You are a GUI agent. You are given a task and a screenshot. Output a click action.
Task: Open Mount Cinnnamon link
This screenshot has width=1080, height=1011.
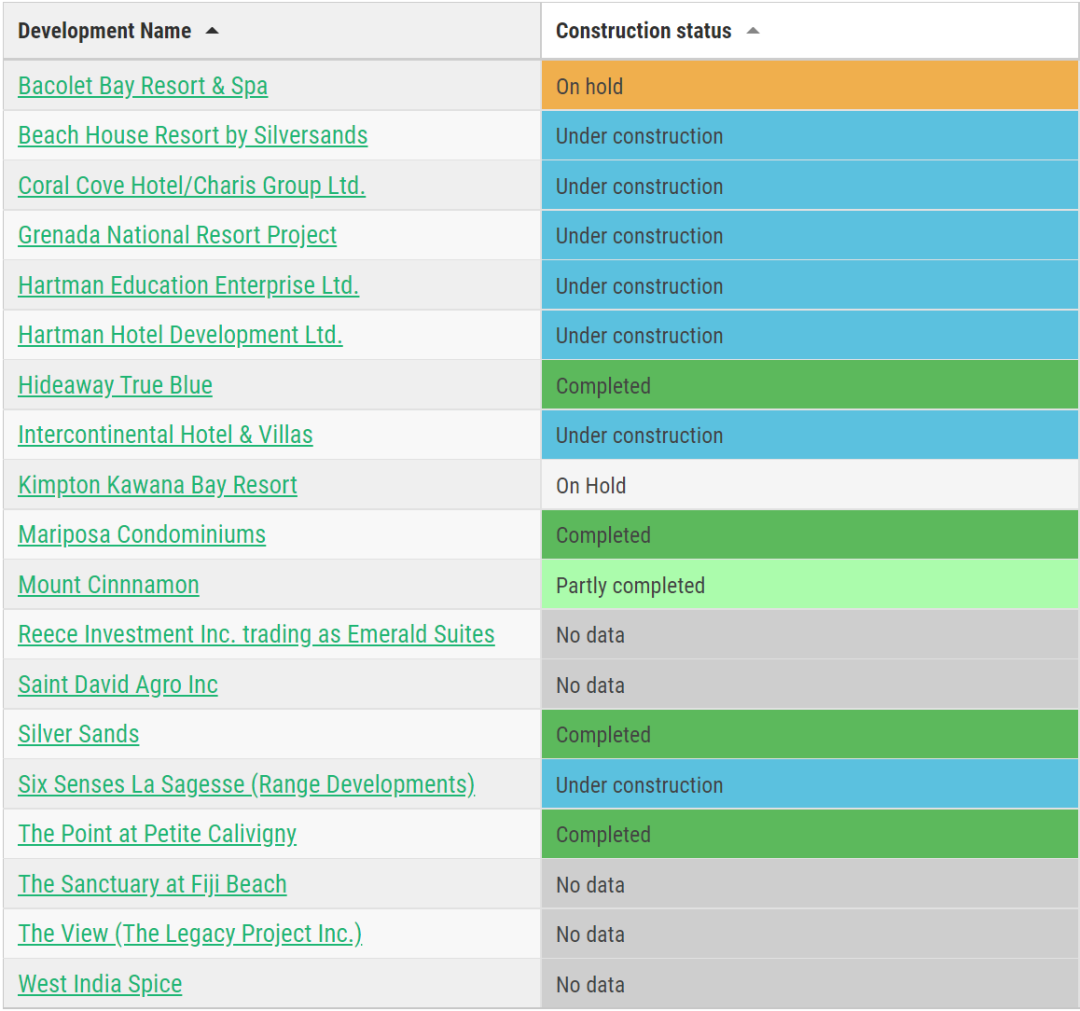[x=109, y=585]
